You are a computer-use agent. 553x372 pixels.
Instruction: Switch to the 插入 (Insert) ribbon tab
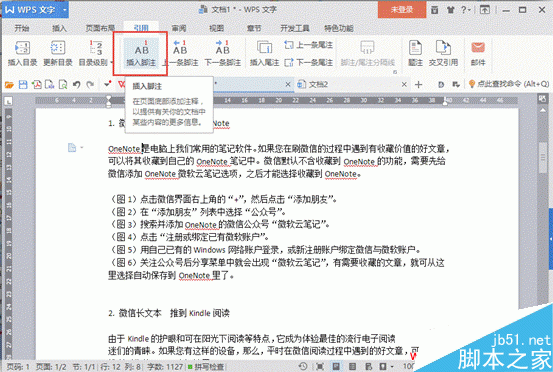coord(59,28)
